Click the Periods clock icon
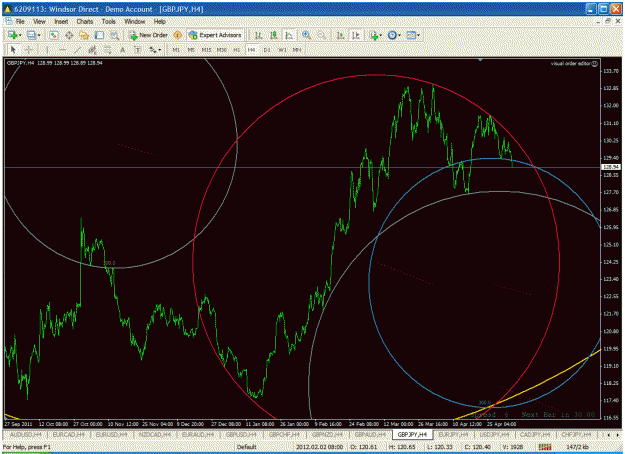625x454 pixels. [392, 35]
